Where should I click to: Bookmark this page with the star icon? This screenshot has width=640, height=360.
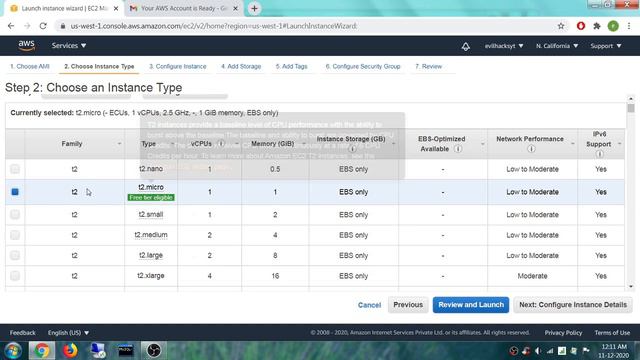coord(561,26)
